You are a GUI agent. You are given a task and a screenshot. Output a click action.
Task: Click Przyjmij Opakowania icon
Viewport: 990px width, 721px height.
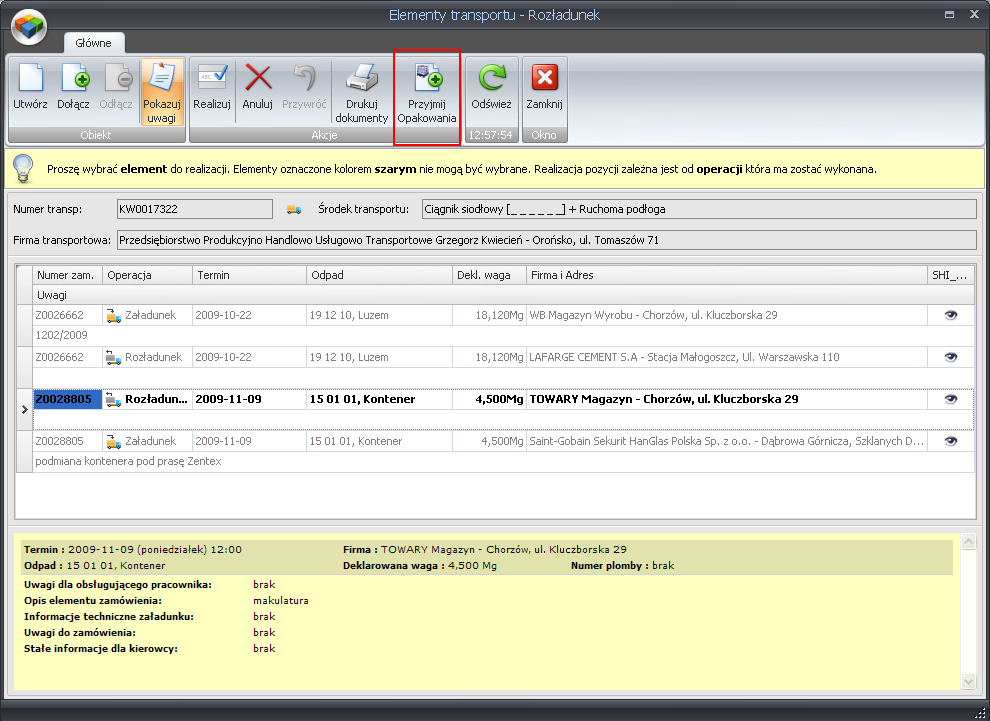[x=427, y=78]
